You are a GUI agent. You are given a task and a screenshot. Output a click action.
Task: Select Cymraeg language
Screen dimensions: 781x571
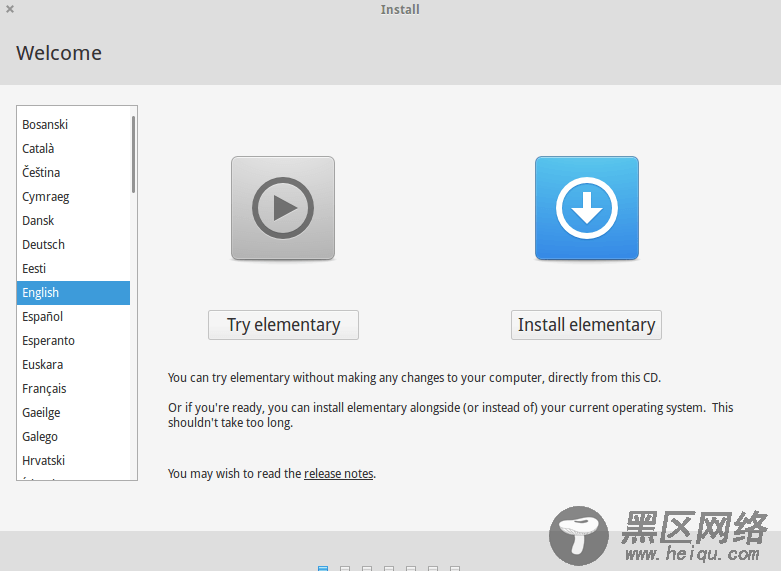tap(73, 197)
